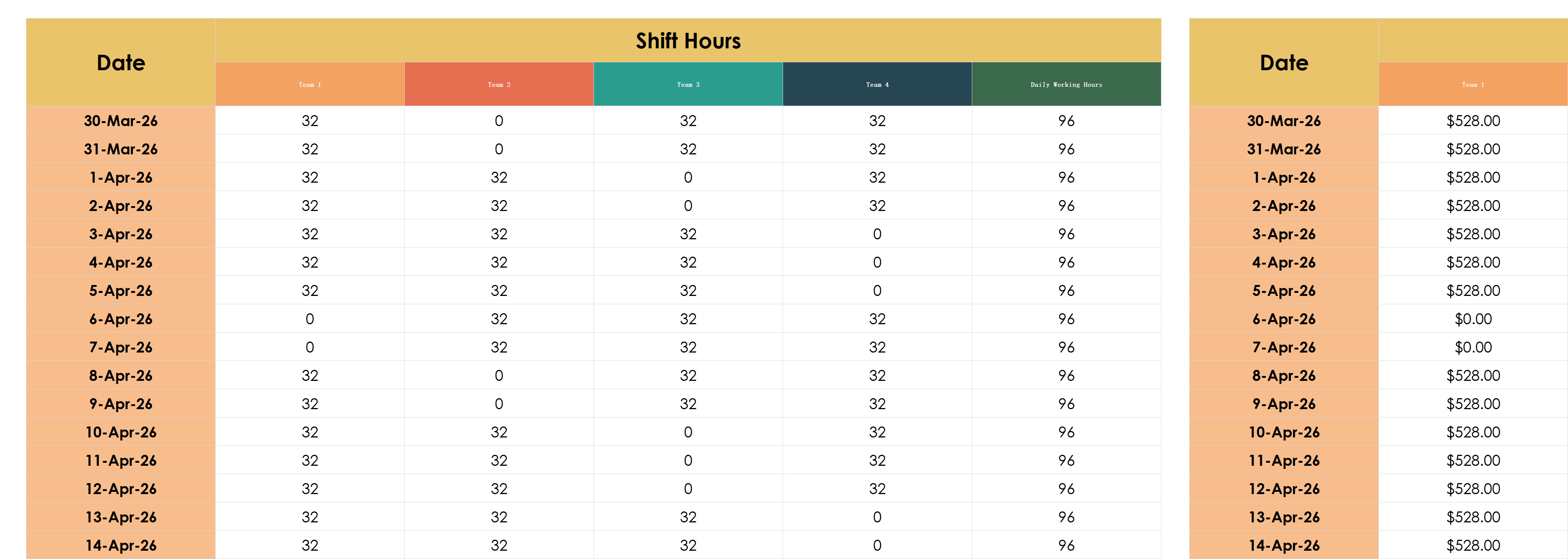Select 13-Apr-26 date beside the dollar amounts
This screenshot has height=559, width=1568.
(1284, 517)
